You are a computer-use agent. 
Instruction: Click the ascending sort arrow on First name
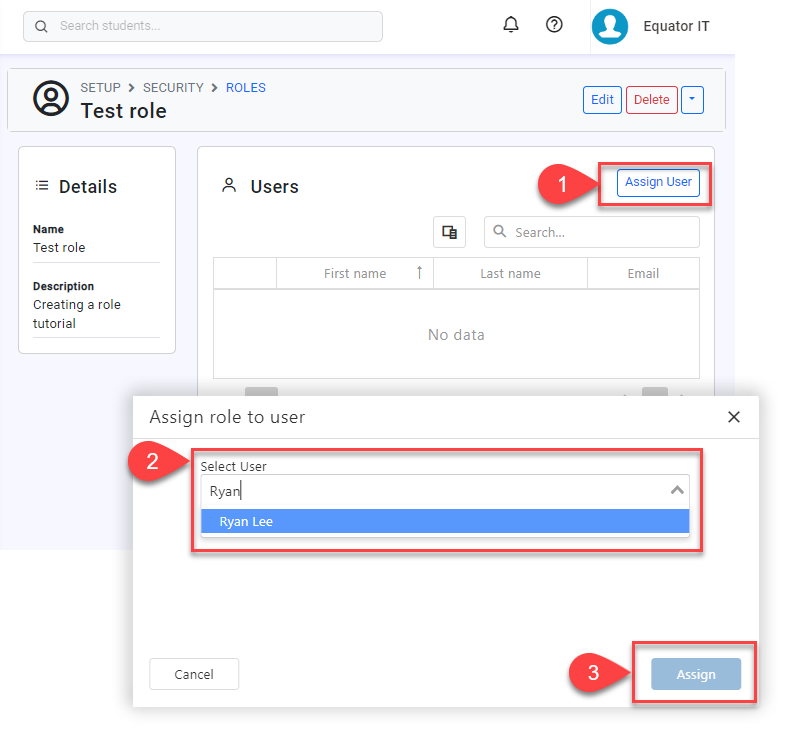[419, 273]
